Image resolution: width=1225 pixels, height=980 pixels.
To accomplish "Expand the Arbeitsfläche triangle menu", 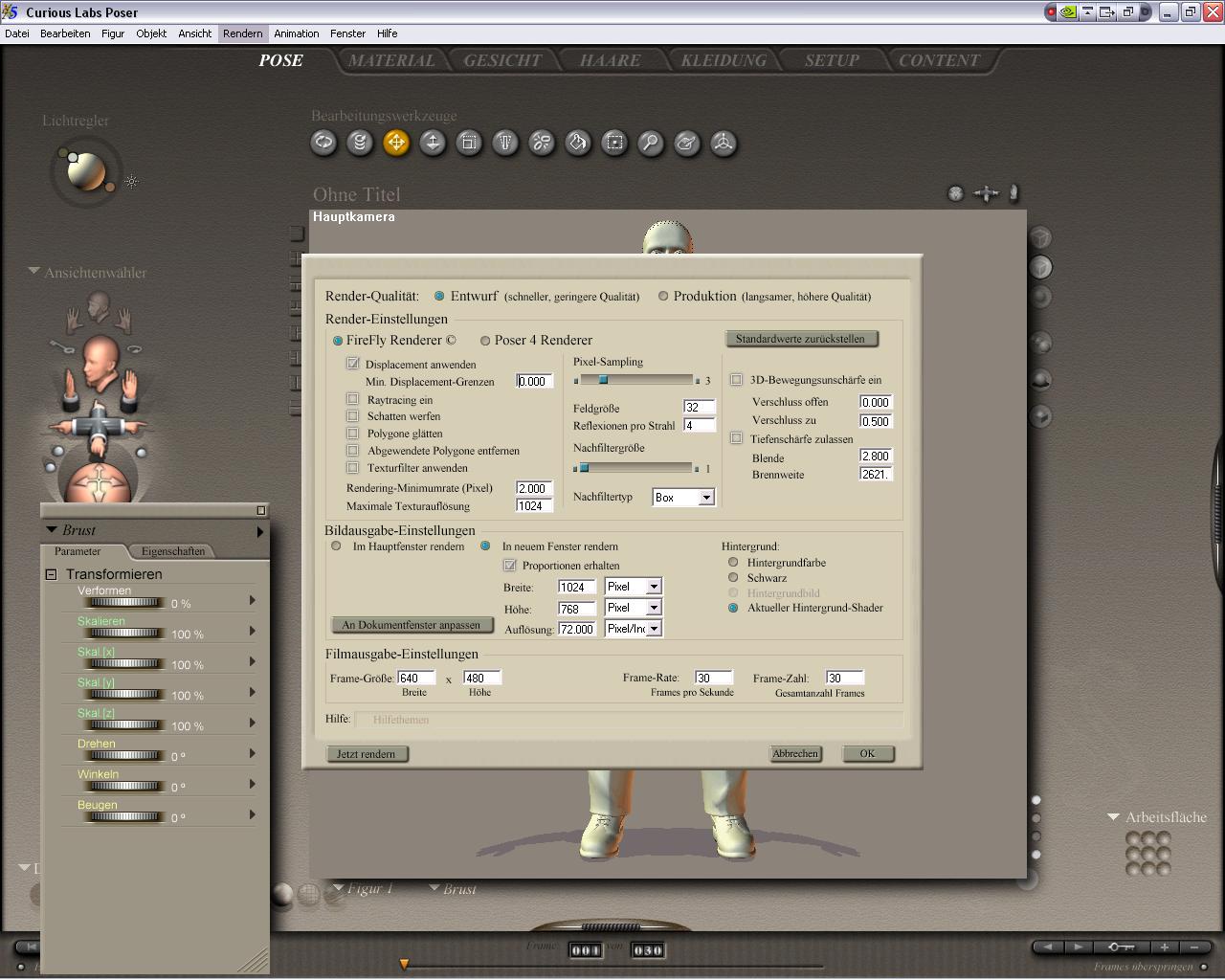I will point(1113,817).
